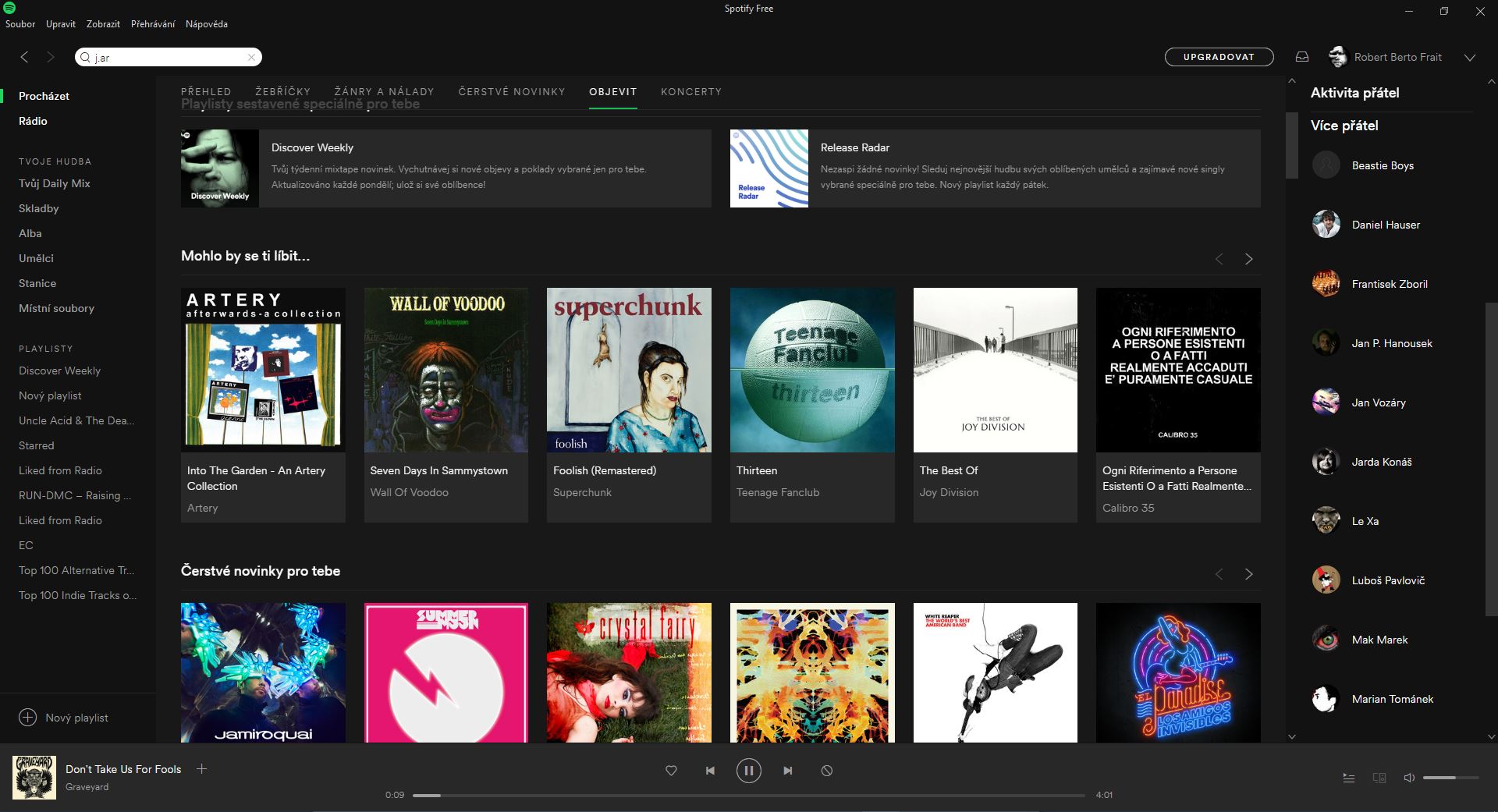Click Jan Vozáry's friend avatar

pyautogui.click(x=1326, y=402)
